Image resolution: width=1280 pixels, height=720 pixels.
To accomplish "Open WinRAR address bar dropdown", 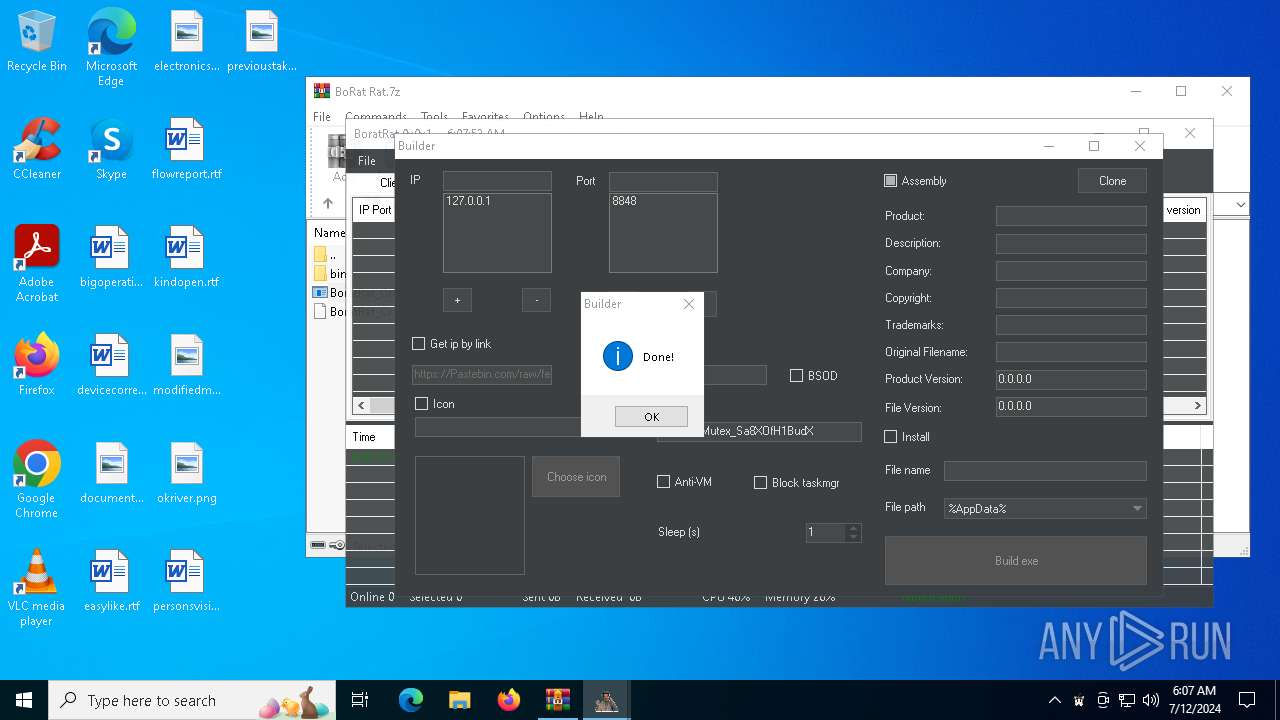I will [x=1240, y=204].
